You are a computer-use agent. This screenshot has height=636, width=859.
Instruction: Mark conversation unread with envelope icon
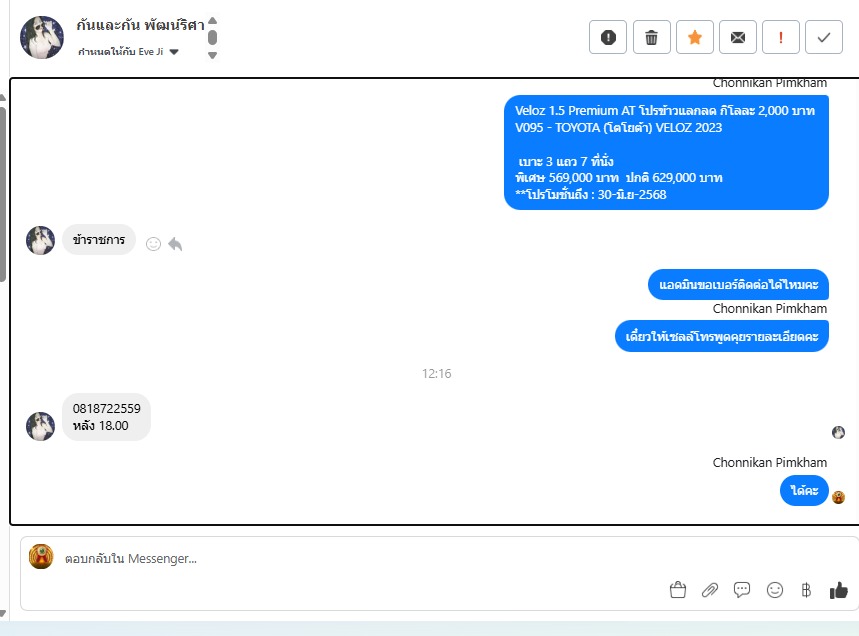(x=738, y=37)
